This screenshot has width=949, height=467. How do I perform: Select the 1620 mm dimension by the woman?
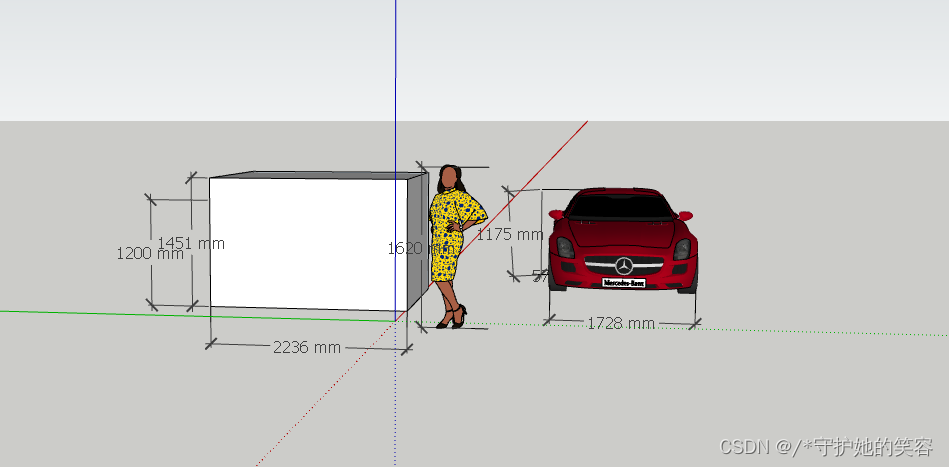[x=421, y=248]
